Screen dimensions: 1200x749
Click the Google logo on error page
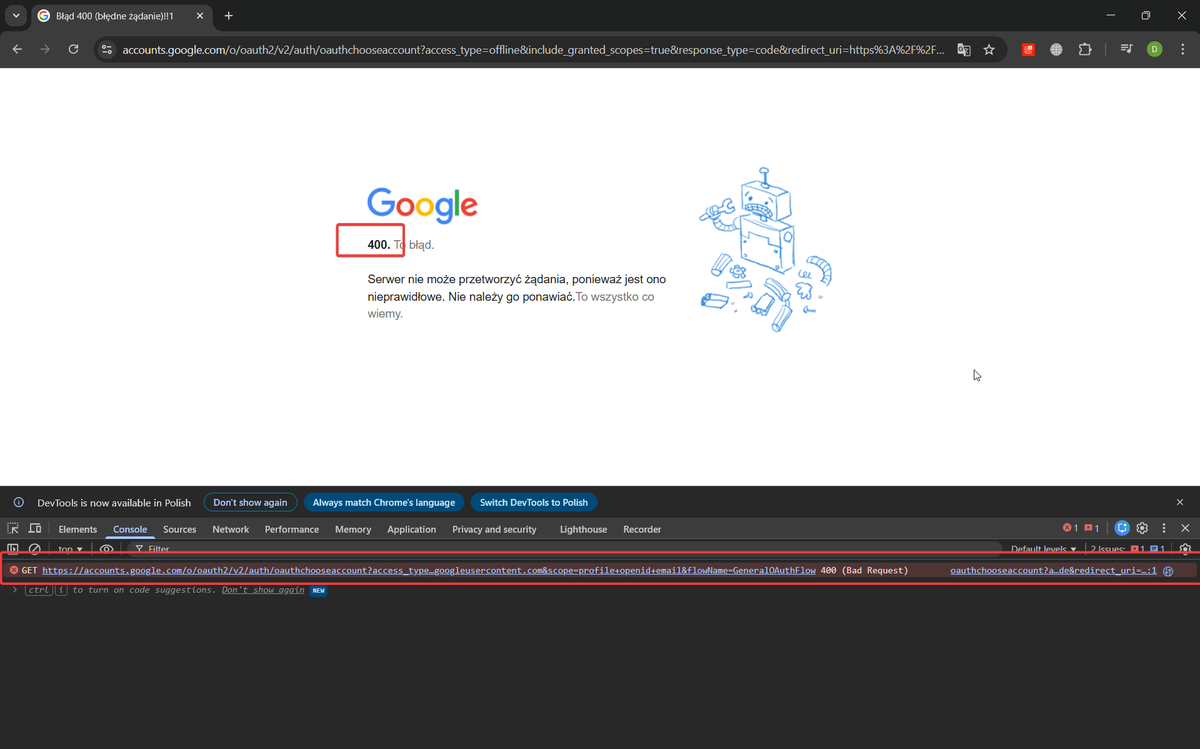point(422,205)
